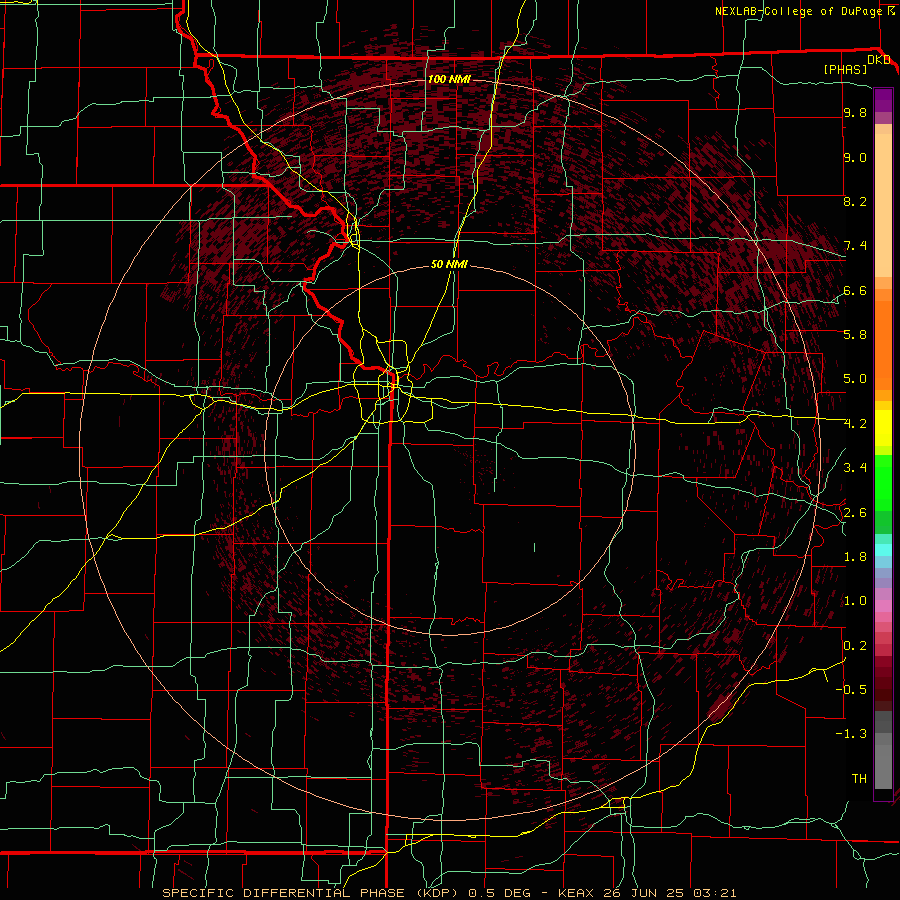Click the 5.0 scale label
The image size is (900, 900).
pos(855,379)
